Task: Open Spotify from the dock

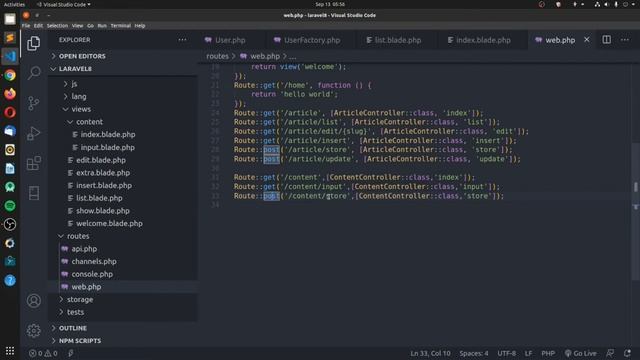Action: click(x=10, y=206)
